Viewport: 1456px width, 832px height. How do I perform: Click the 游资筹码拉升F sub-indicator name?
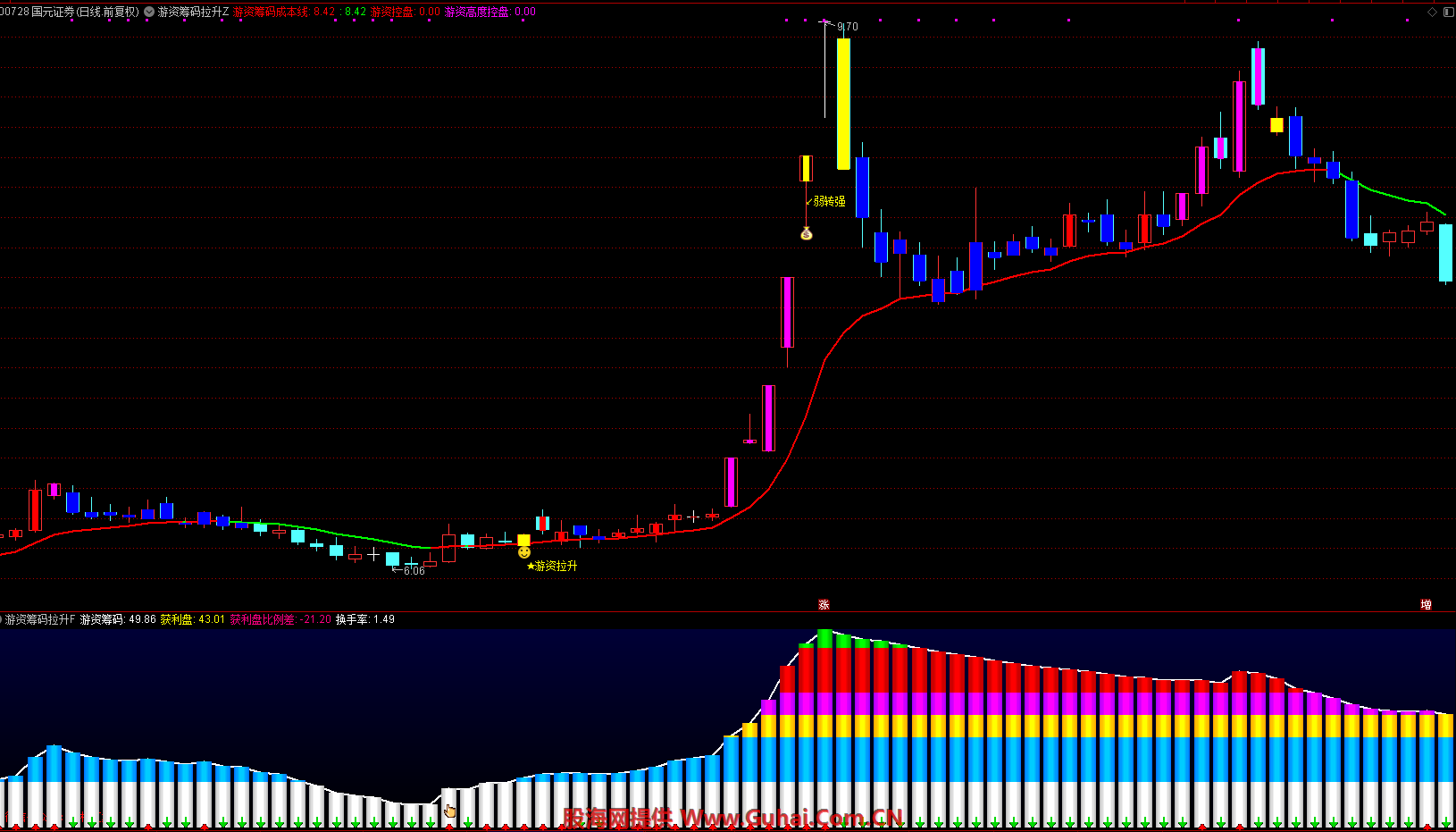(x=39, y=619)
